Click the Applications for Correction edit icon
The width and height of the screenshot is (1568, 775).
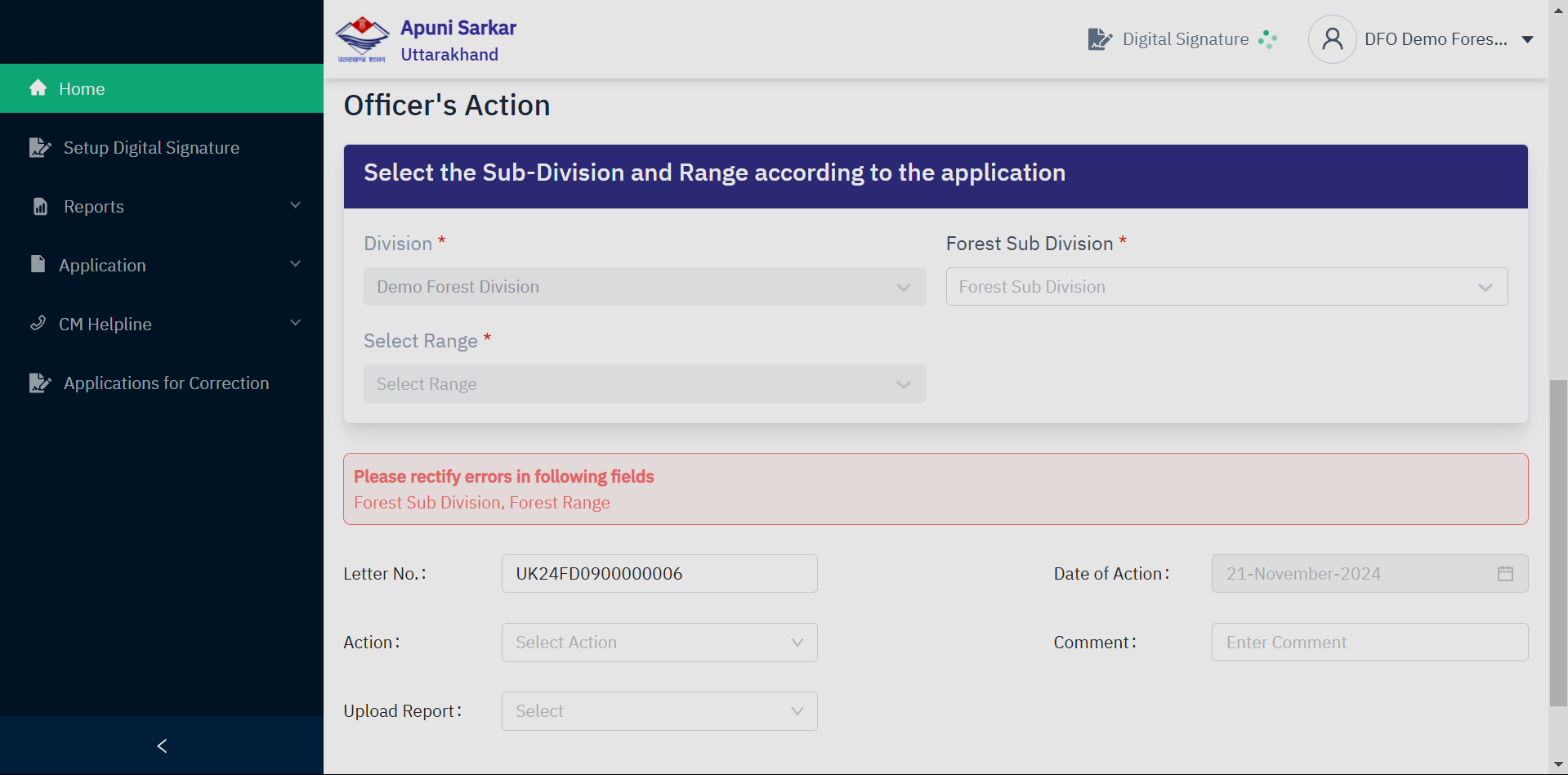40,383
